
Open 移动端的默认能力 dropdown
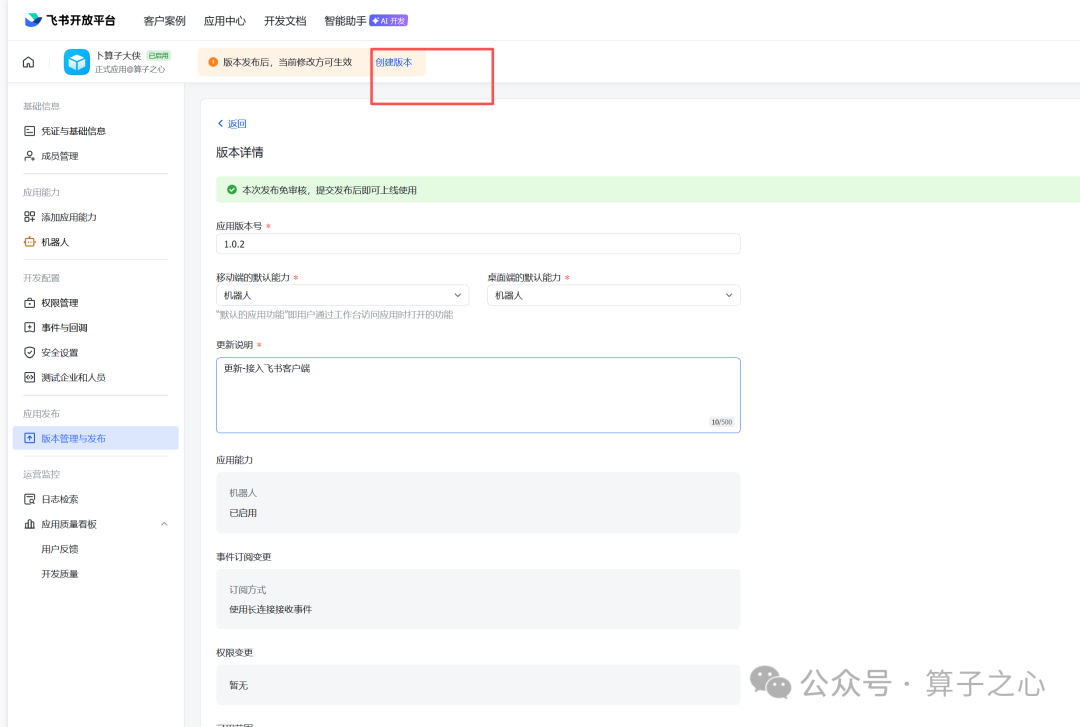342,295
